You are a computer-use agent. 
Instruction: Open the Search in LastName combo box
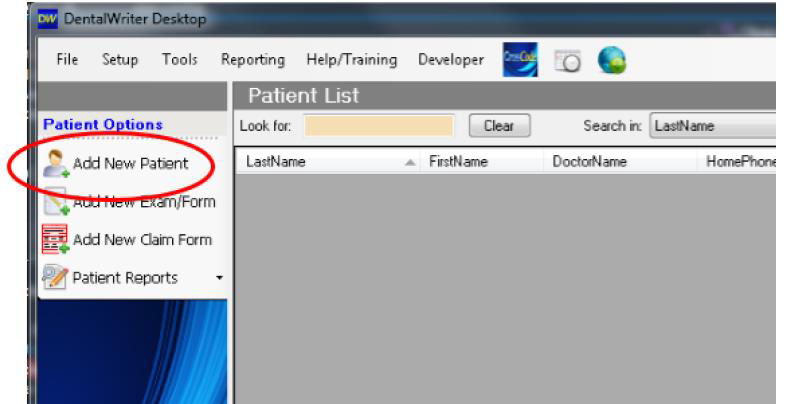(x=713, y=126)
